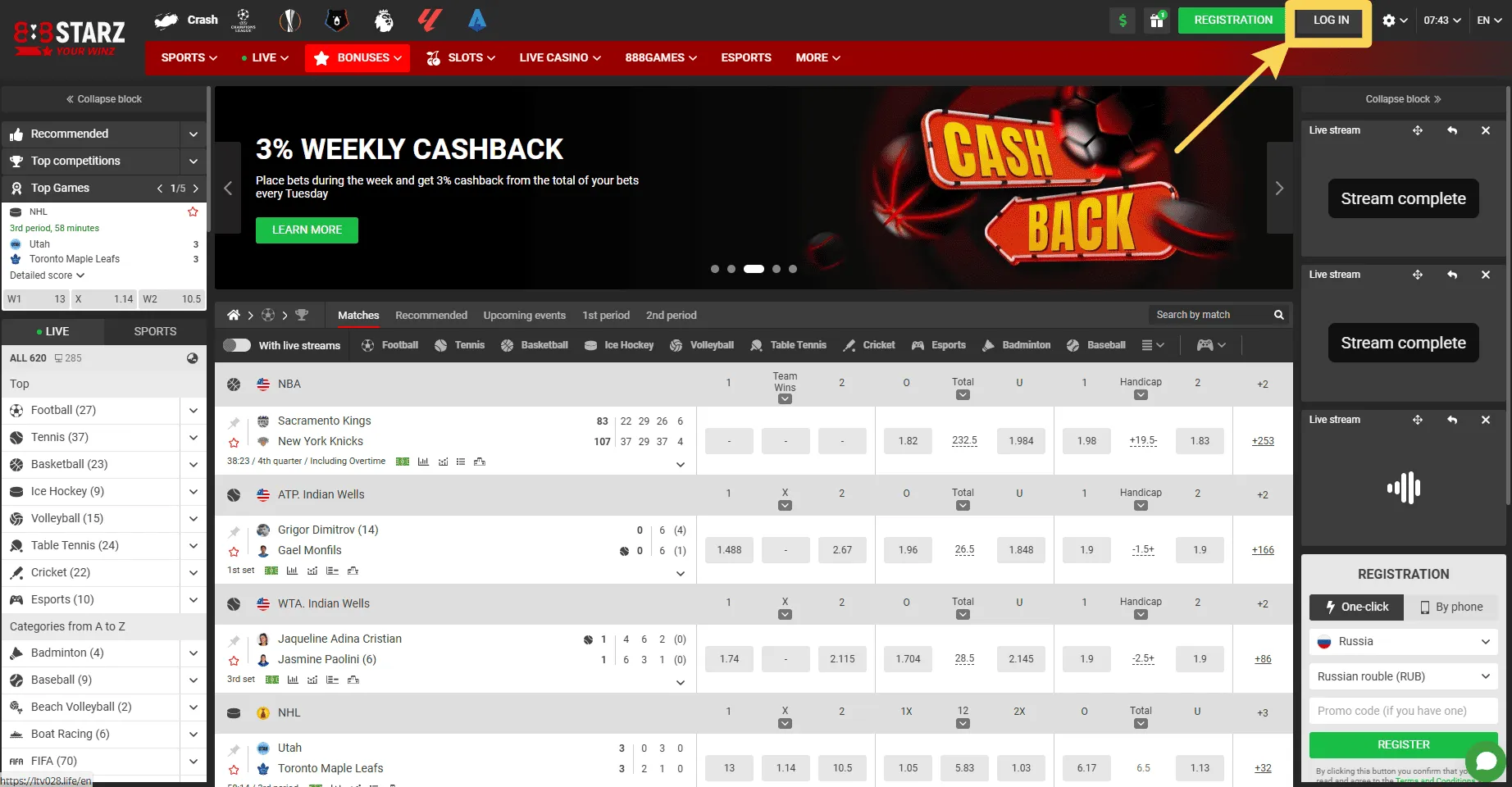Switch to the SPORTS sidebar tab
This screenshot has height=787, width=1512.
tap(155, 331)
